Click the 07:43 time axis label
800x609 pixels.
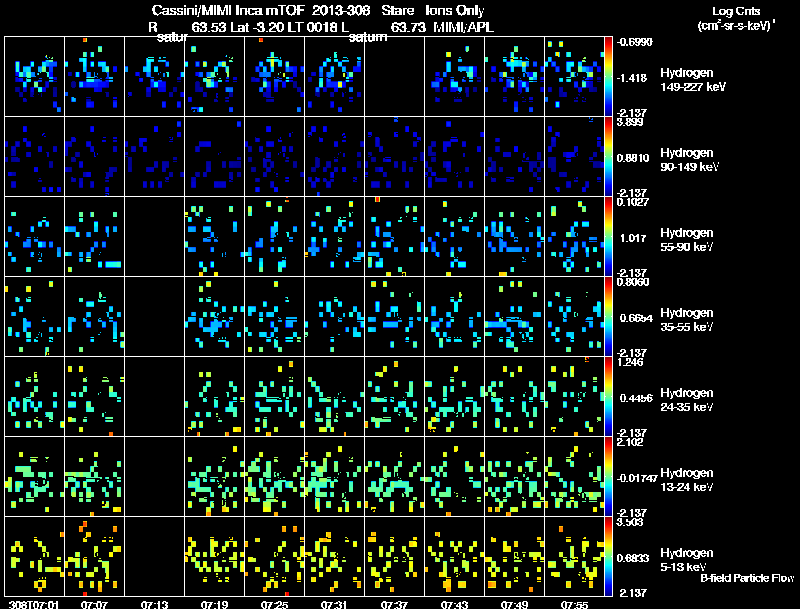[x=454, y=604]
